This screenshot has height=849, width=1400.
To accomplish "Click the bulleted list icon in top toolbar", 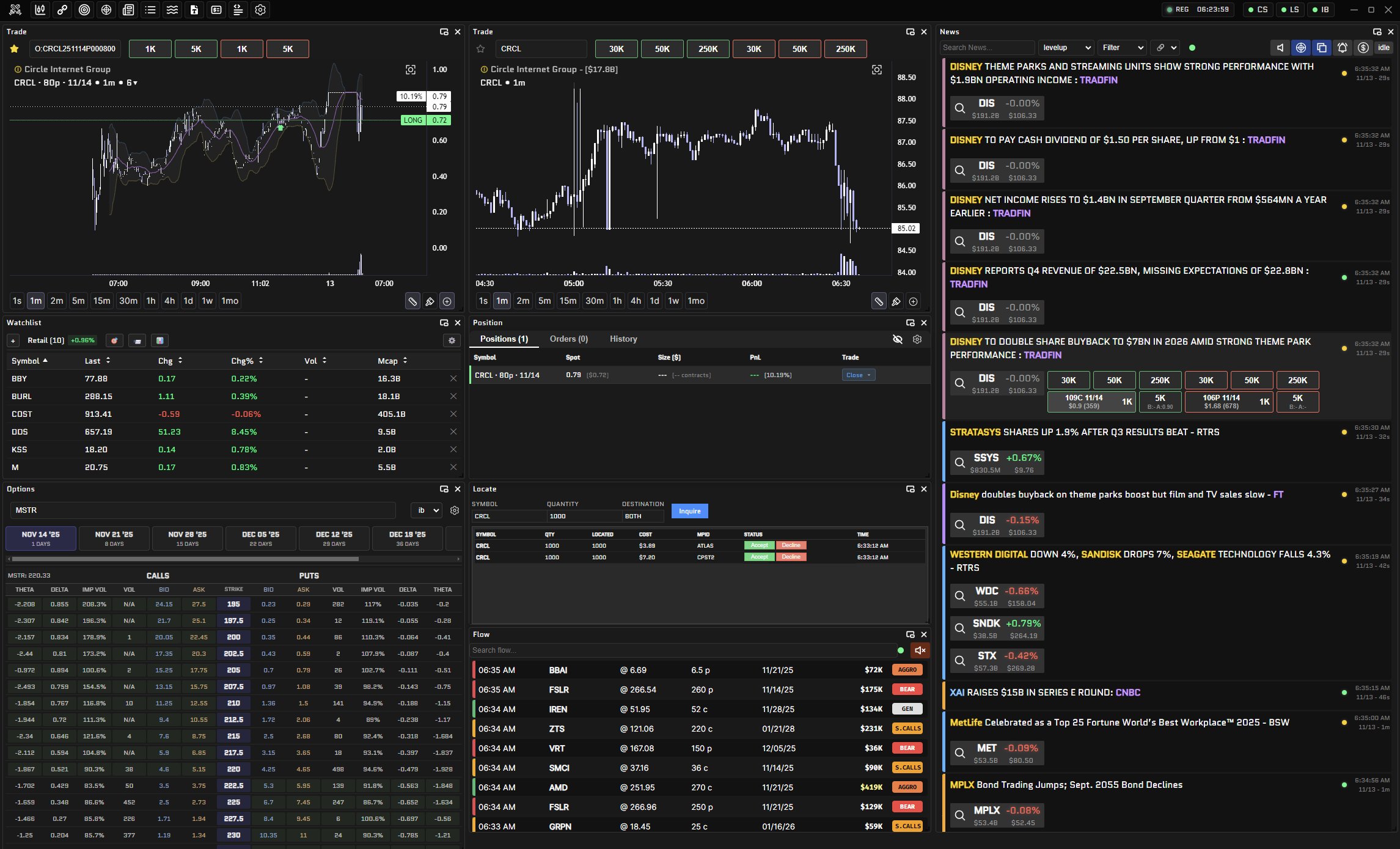I will (150, 10).
